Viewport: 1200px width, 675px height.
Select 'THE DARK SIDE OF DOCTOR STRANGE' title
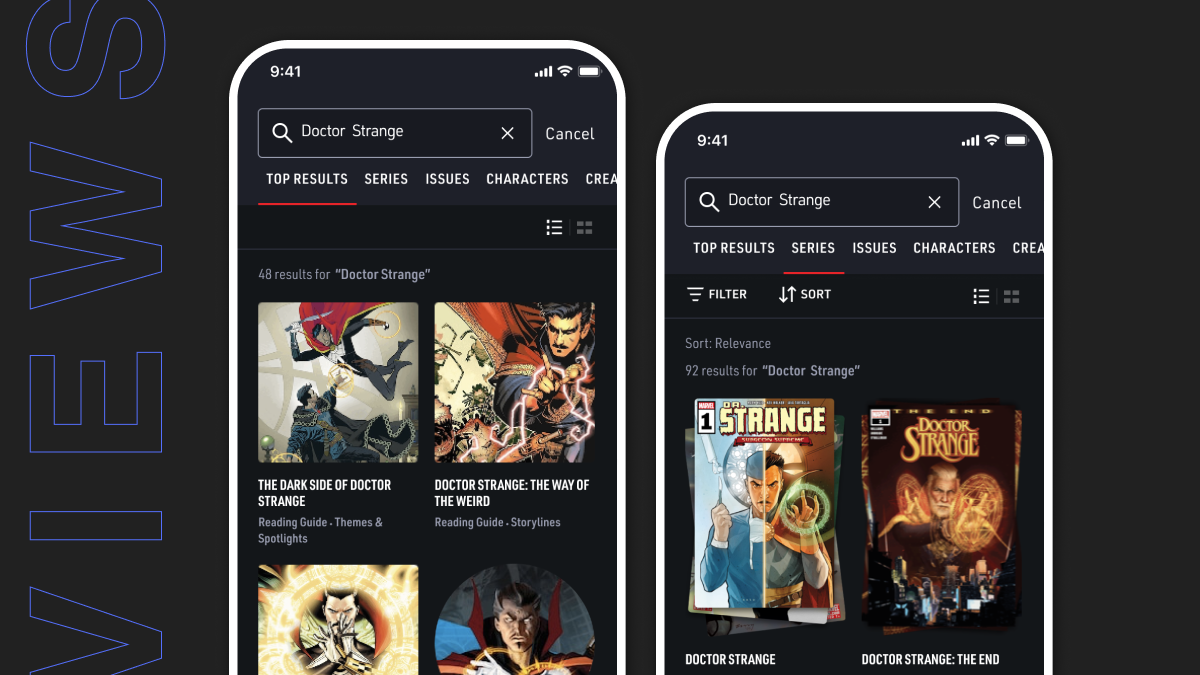[x=325, y=493]
